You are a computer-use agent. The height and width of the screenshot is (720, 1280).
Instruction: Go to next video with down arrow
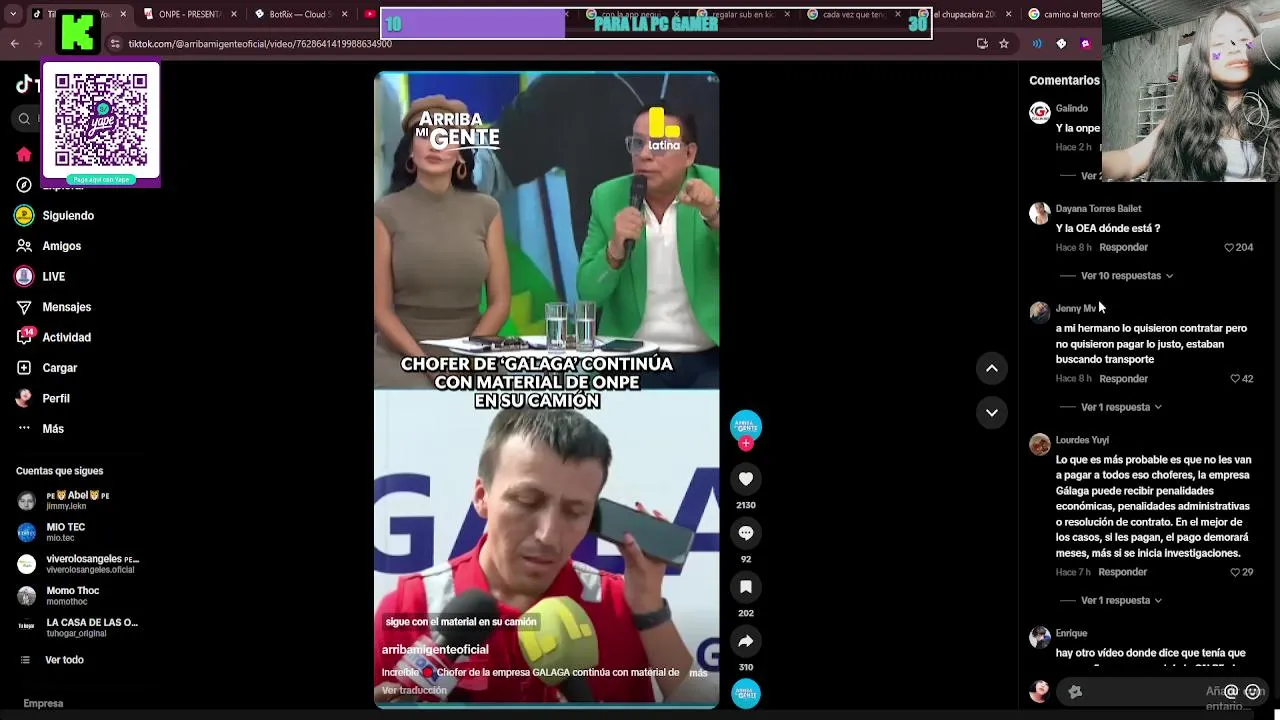992,412
